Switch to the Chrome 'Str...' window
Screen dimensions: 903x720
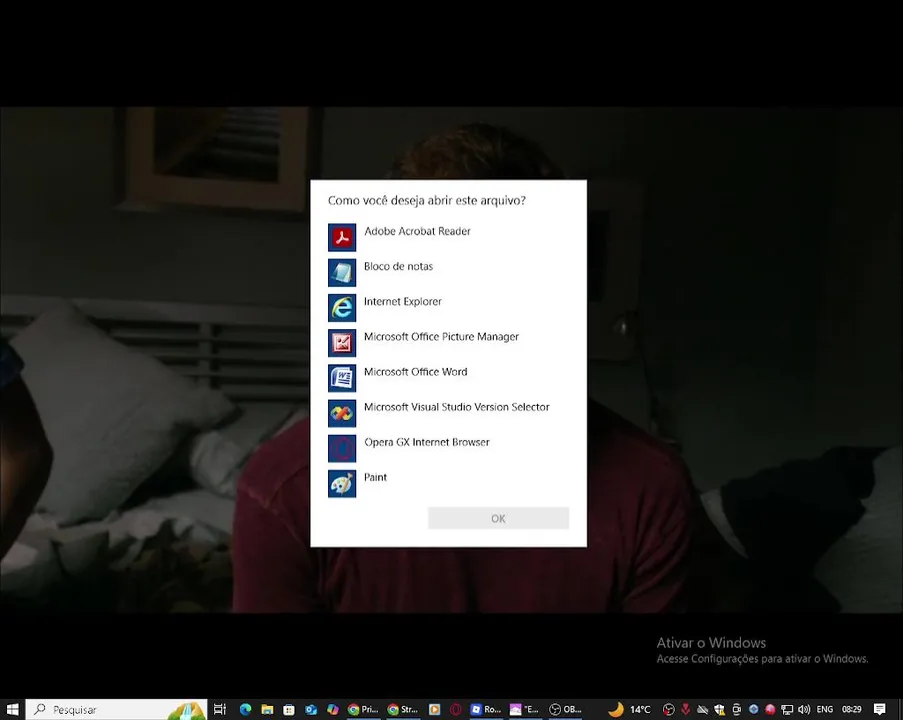[x=403, y=709]
